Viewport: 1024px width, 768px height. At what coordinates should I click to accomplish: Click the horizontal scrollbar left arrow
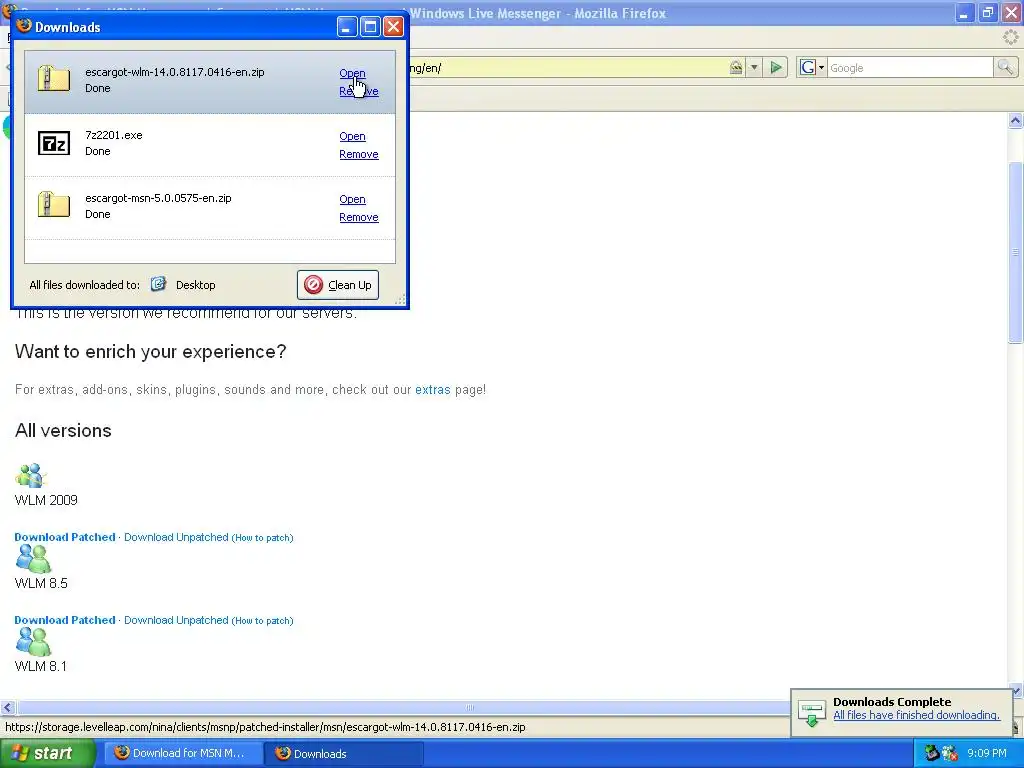pos(7,707)
